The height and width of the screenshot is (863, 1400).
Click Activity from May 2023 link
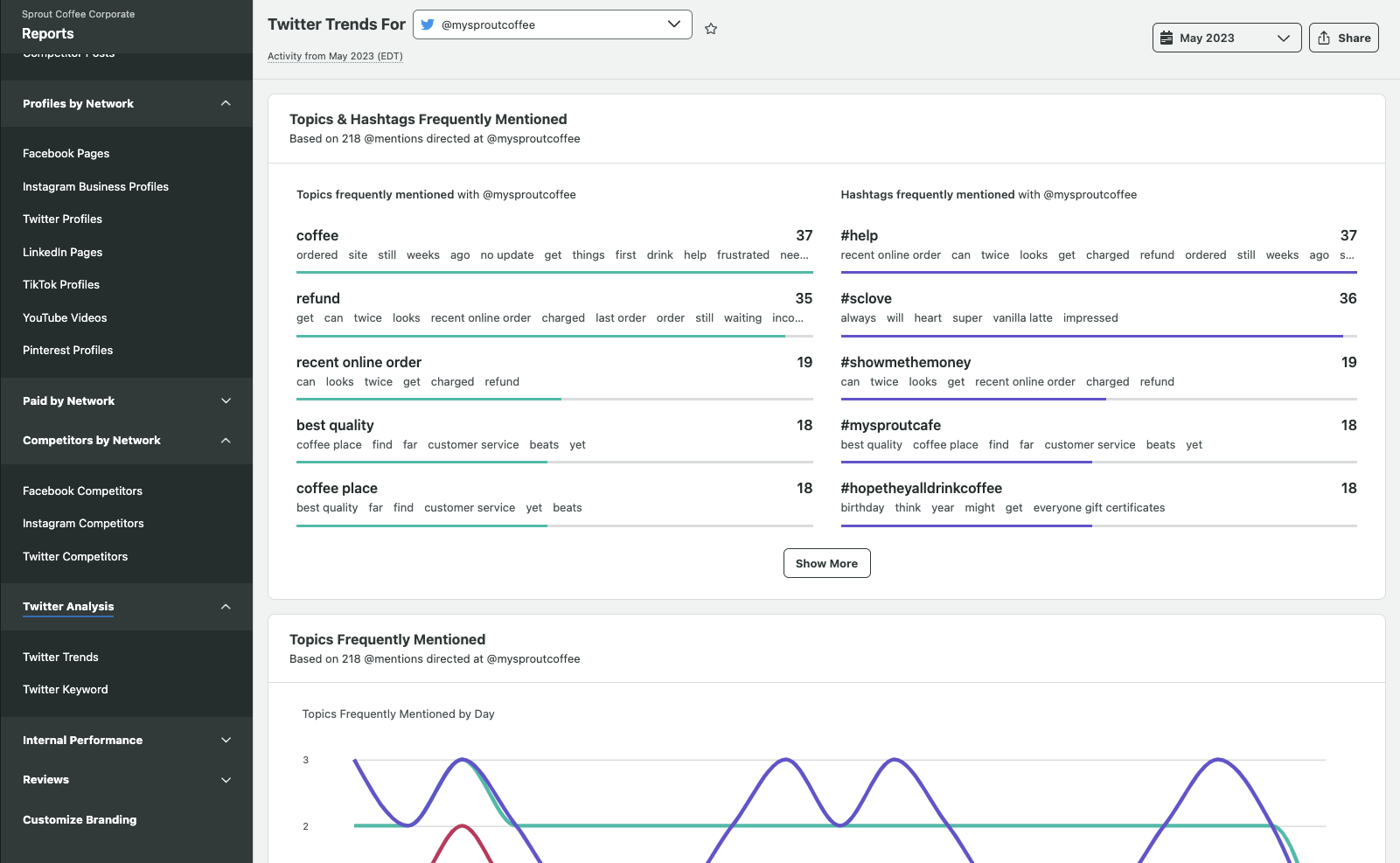335,56
